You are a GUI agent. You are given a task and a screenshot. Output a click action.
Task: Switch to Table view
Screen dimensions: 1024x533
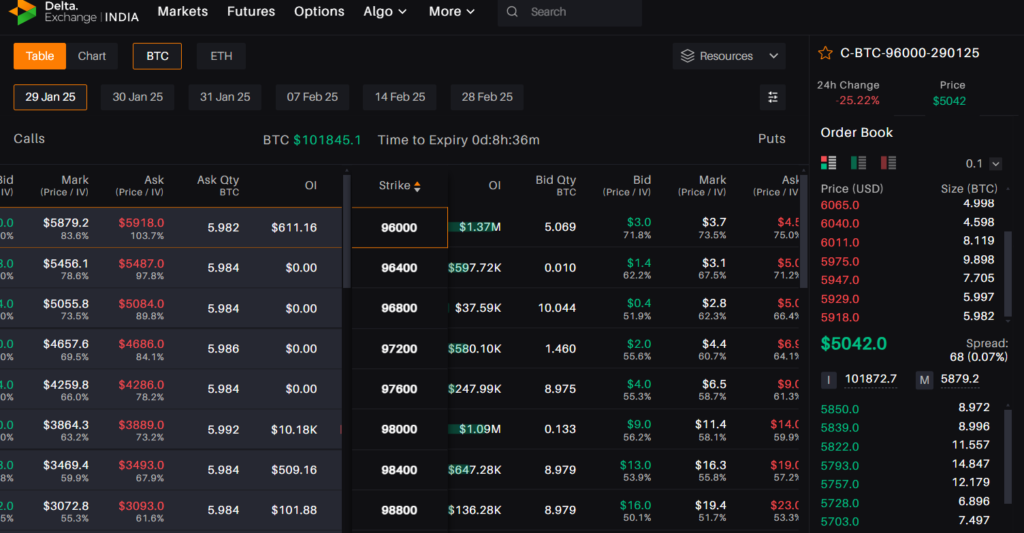coord(40,56)
